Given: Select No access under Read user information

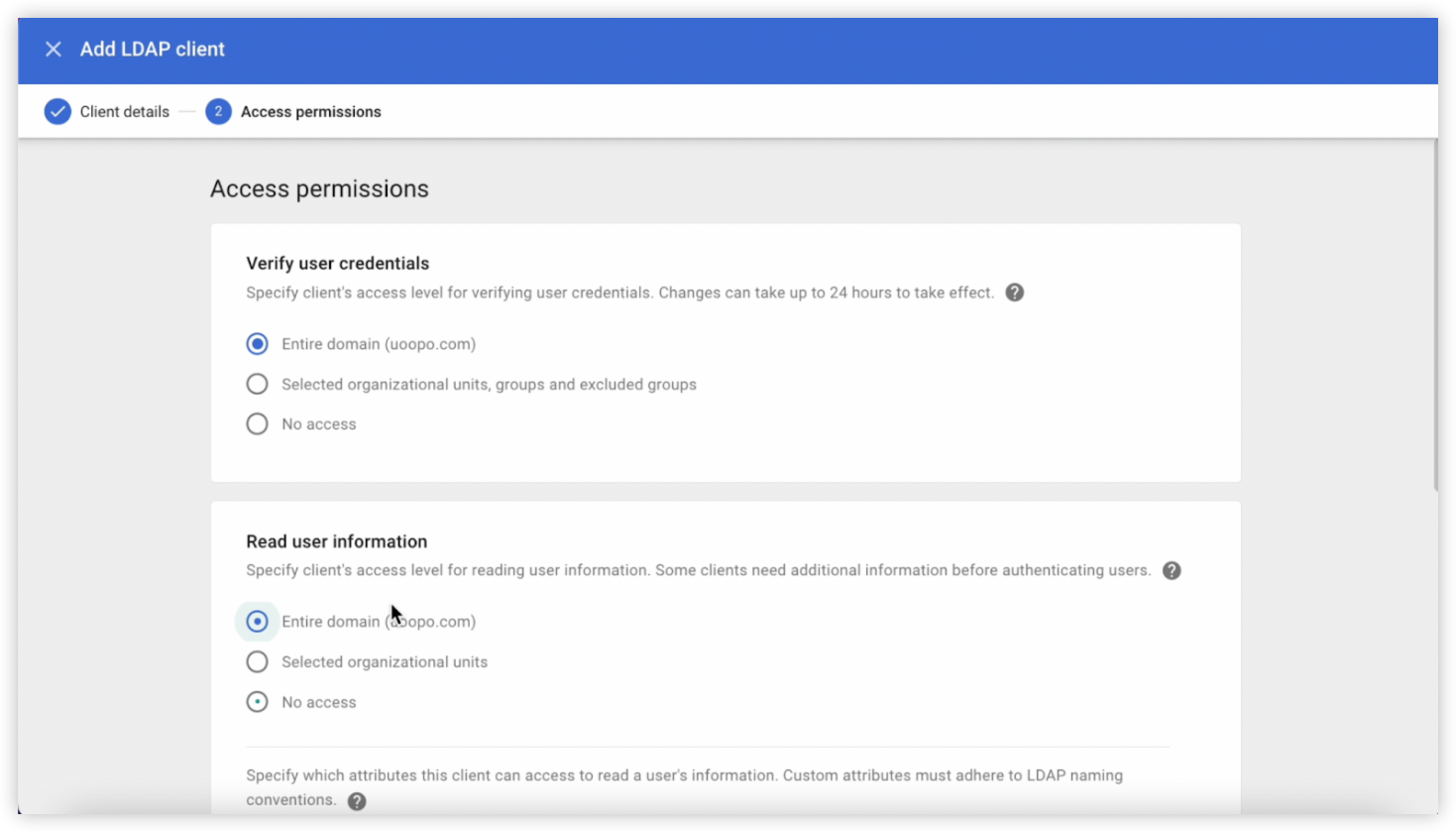Looking at the screenshot, I should coord(257,702).
